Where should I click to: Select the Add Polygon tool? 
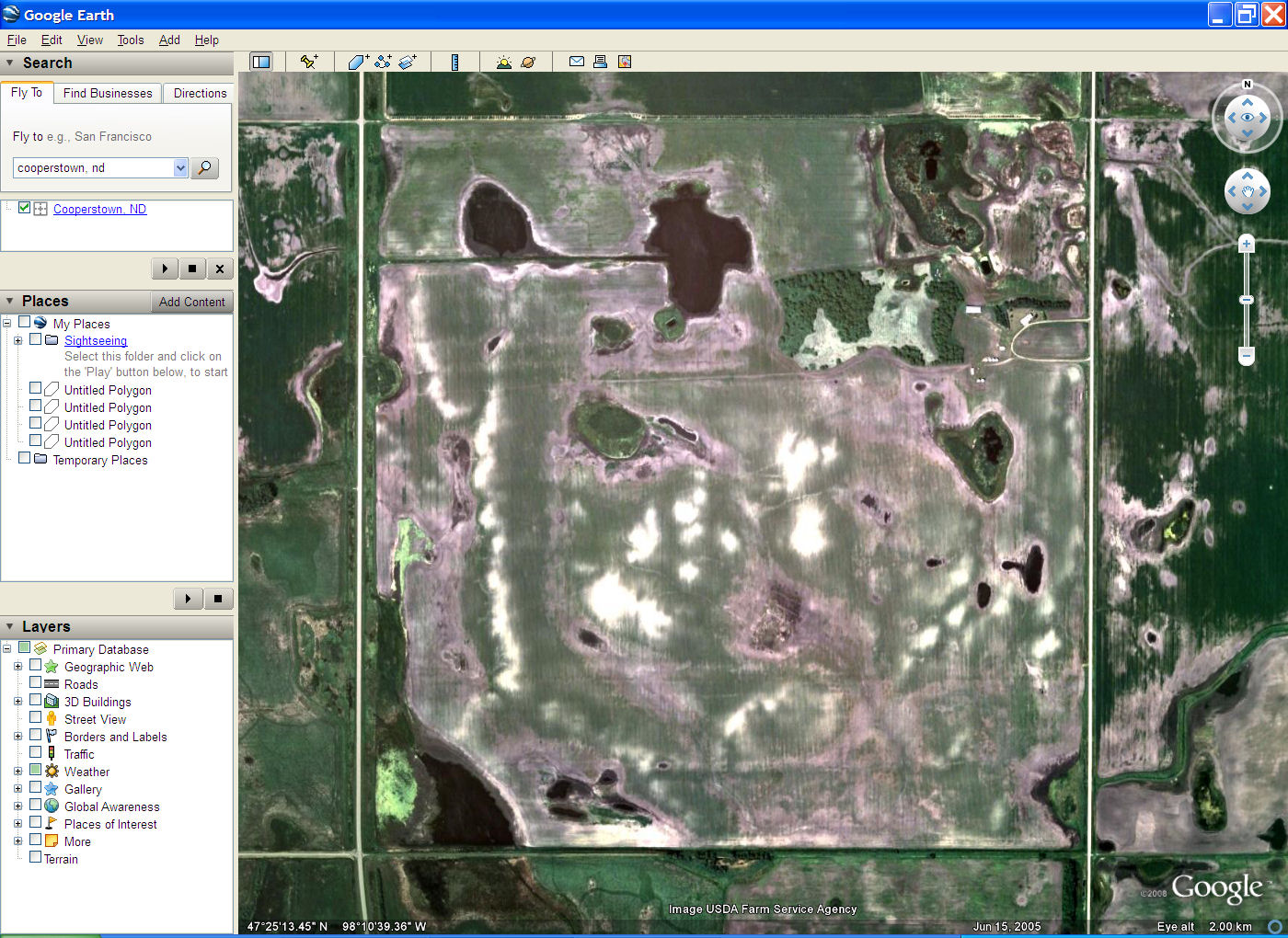358,62
